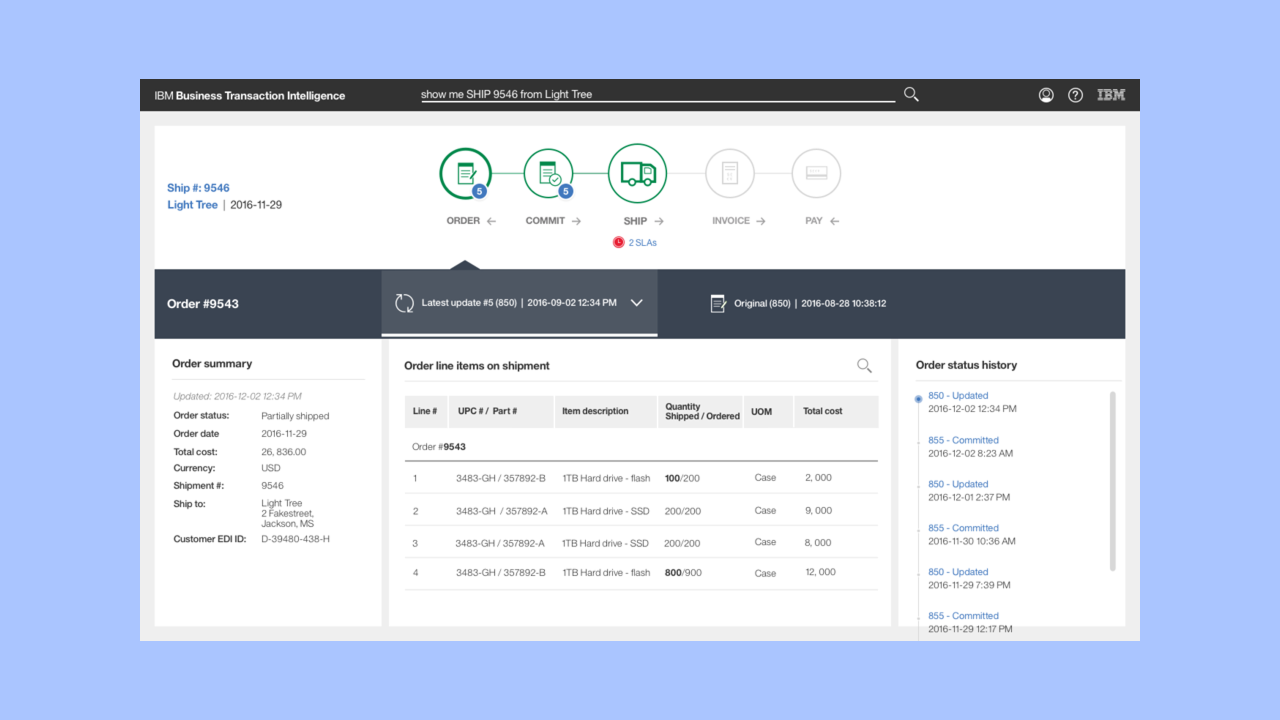The height and width of the screenshot is (720, 1280).
Task: Click total cost 8, 000 cell
Action: tap(818, 543)
